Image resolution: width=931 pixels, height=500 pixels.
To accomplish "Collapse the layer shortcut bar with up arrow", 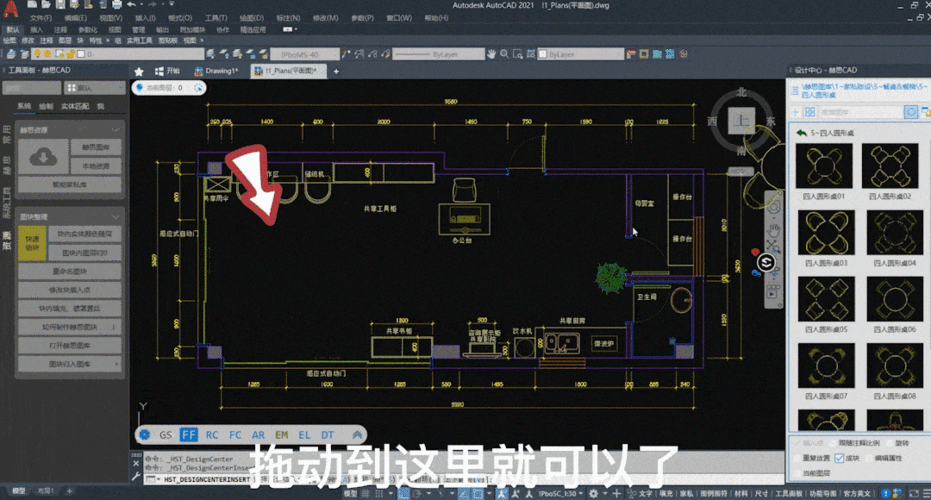I will pyautogui.click(x=357, y=435).
